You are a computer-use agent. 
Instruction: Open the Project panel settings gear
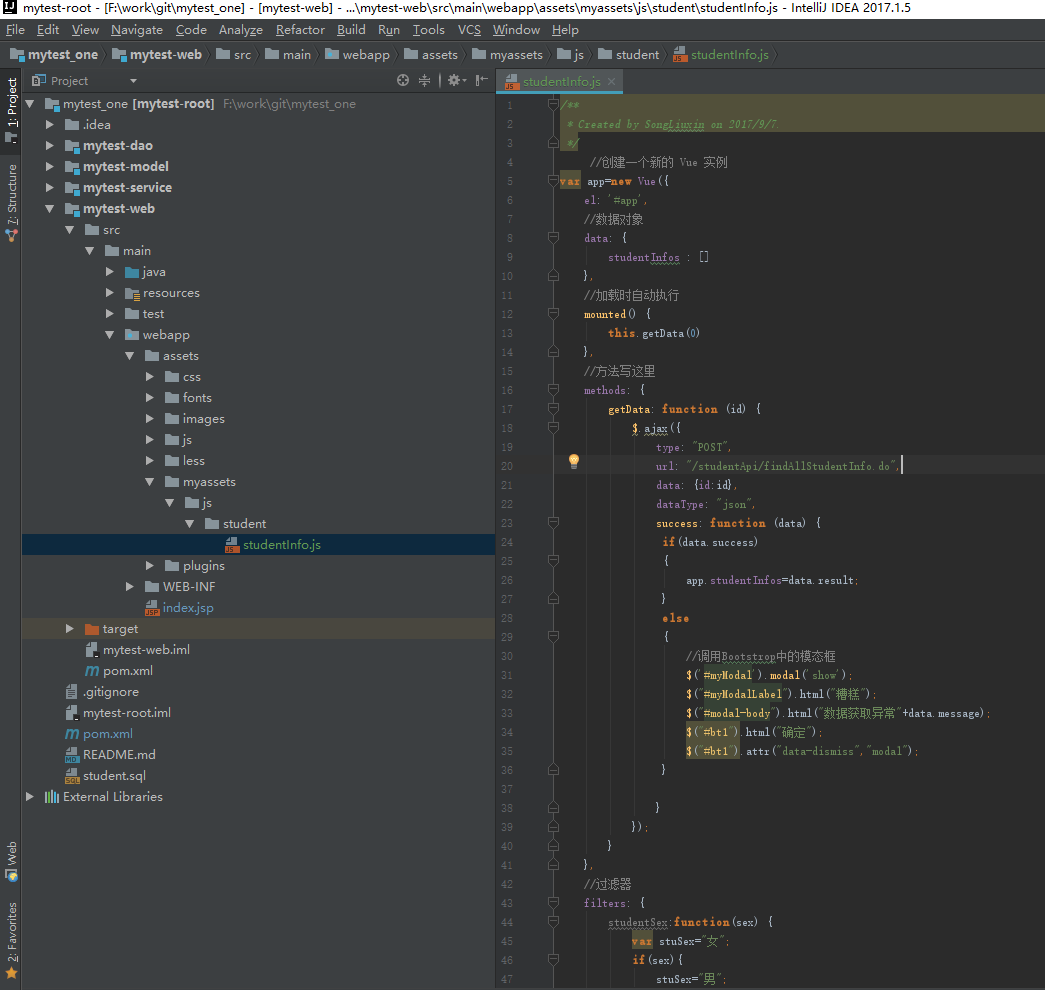pos(453,81)
